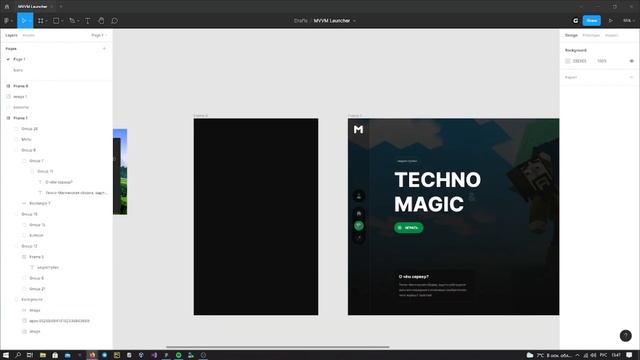Open the Frame tool options dropdown arrow
This screenshot has height=360, width=640.
coord(47,21)
